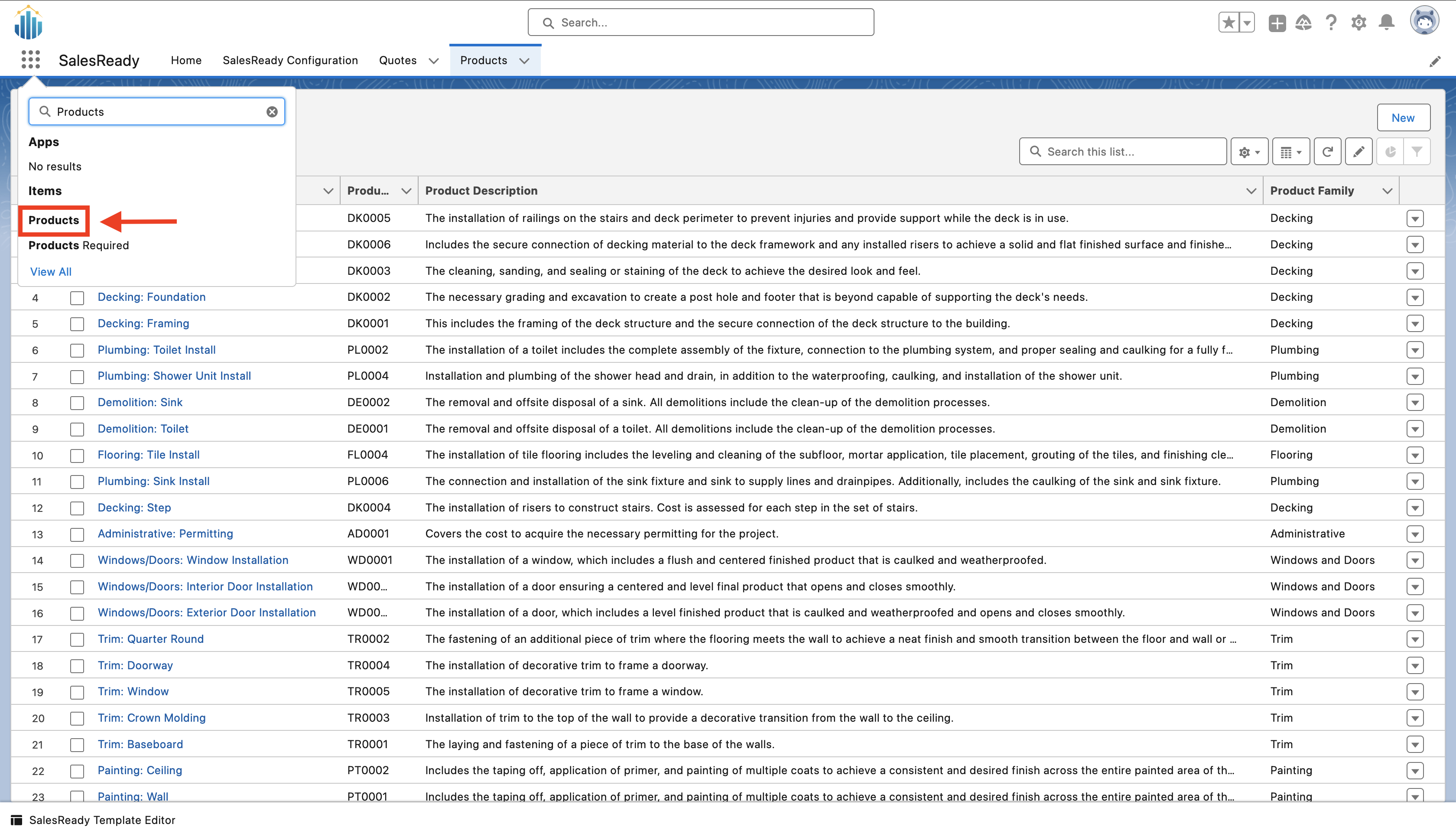View Notifications bell icon
Viewport: 1456px width, 837px height.
pyautogui.click(x=1386, y=23)
